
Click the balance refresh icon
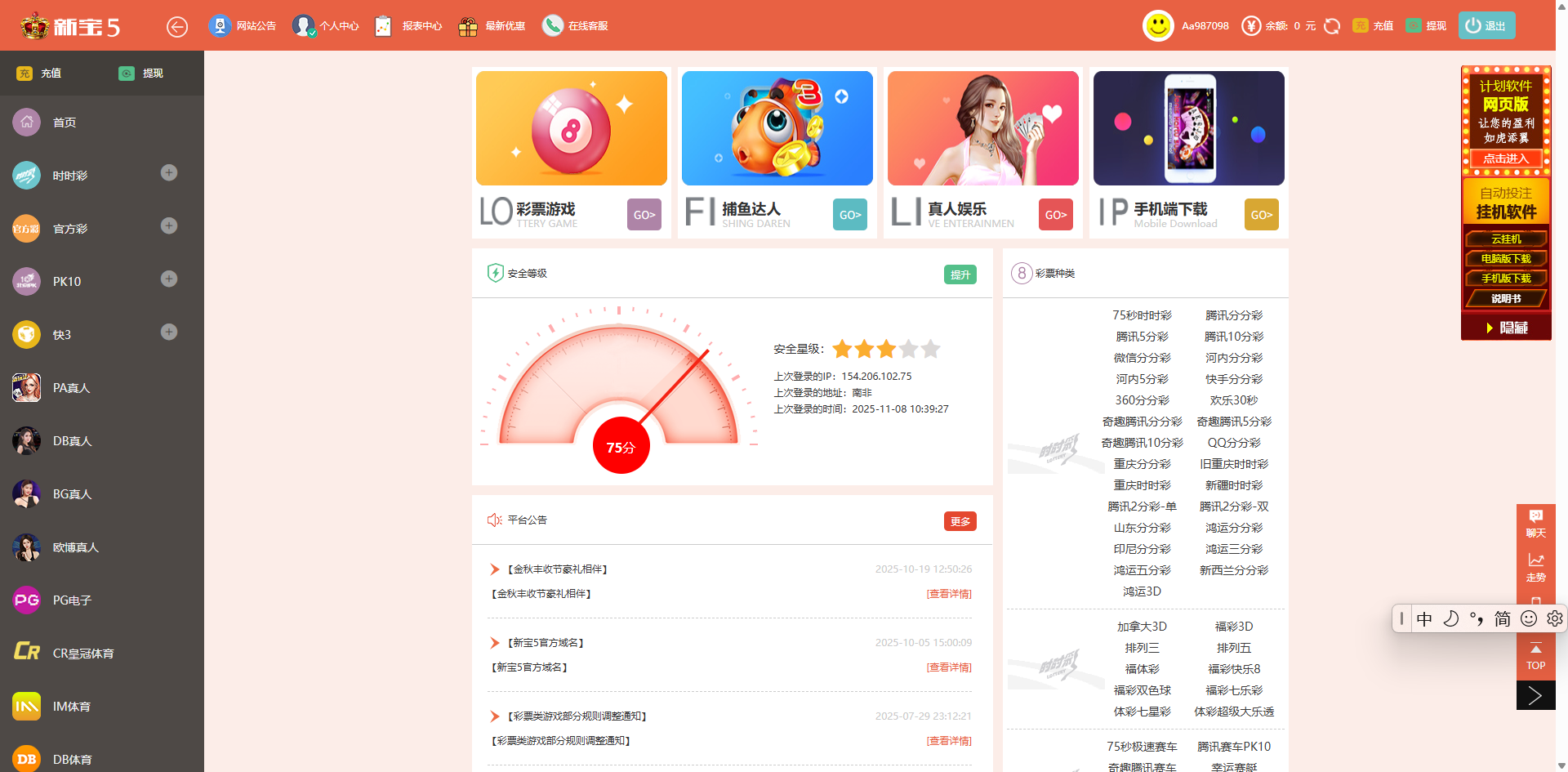point(1332,26)
